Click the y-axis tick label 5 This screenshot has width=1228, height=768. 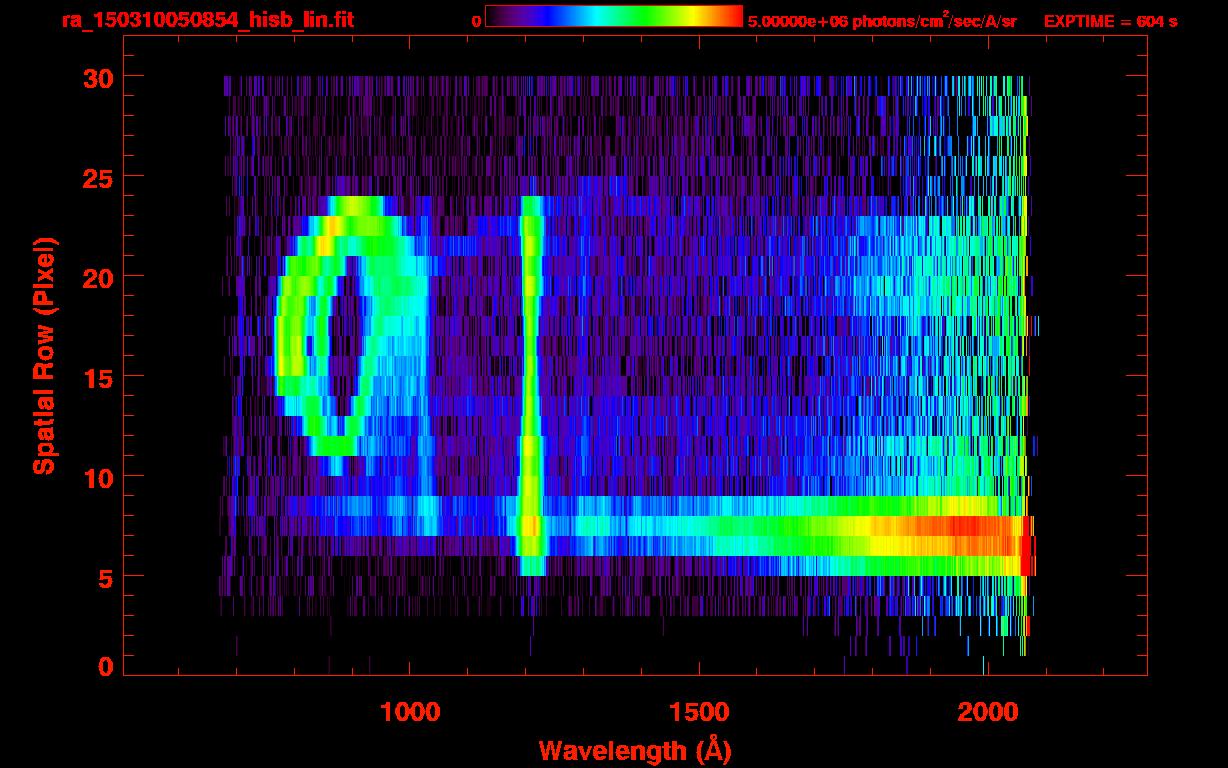pos(107,577)
